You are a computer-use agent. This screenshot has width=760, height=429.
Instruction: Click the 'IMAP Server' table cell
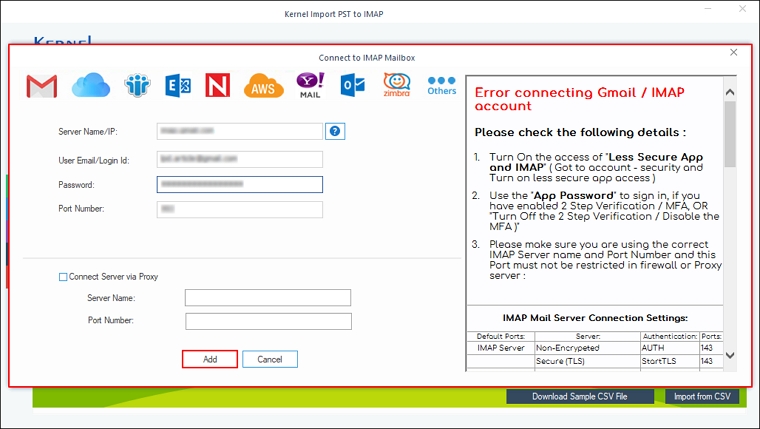501,348
